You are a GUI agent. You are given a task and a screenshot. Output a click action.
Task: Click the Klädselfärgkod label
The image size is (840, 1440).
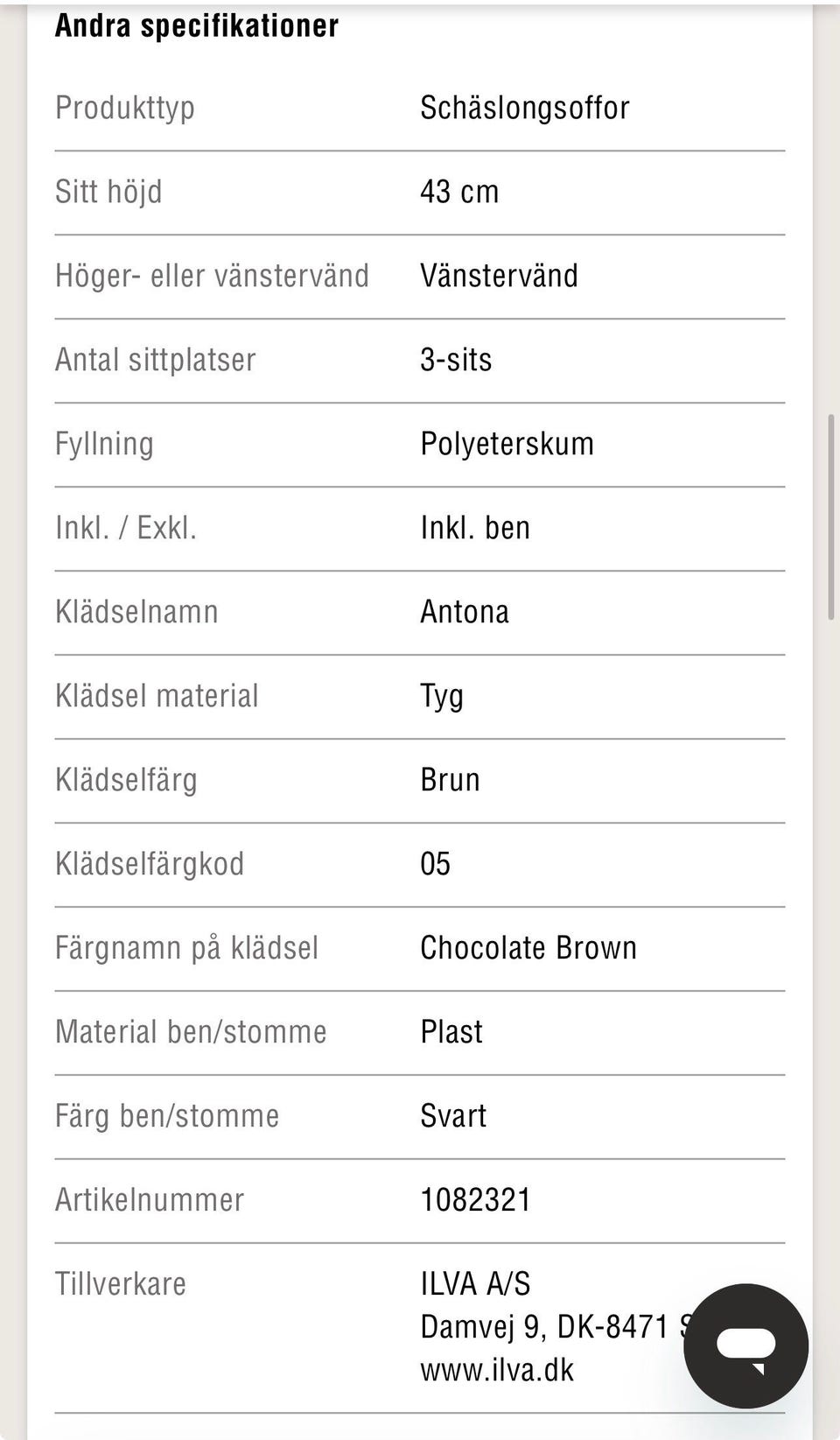(x=150, y=864)
